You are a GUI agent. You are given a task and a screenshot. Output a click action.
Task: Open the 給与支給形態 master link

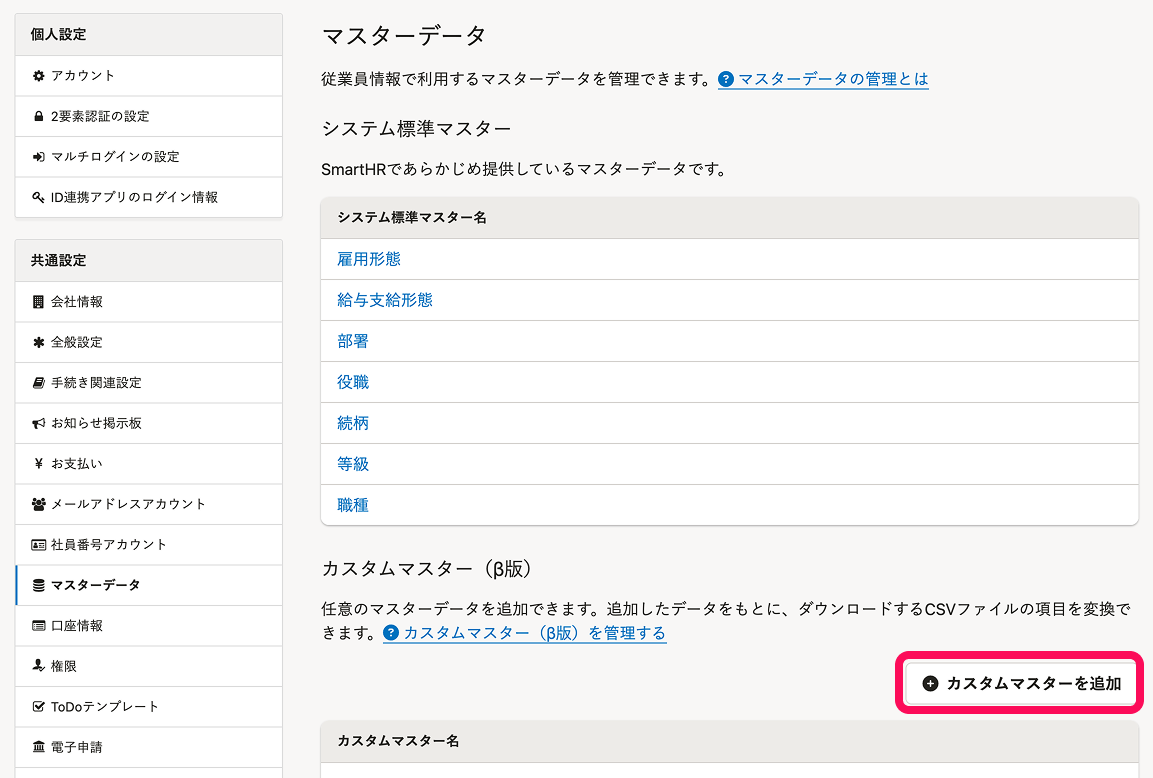(385, 300)
